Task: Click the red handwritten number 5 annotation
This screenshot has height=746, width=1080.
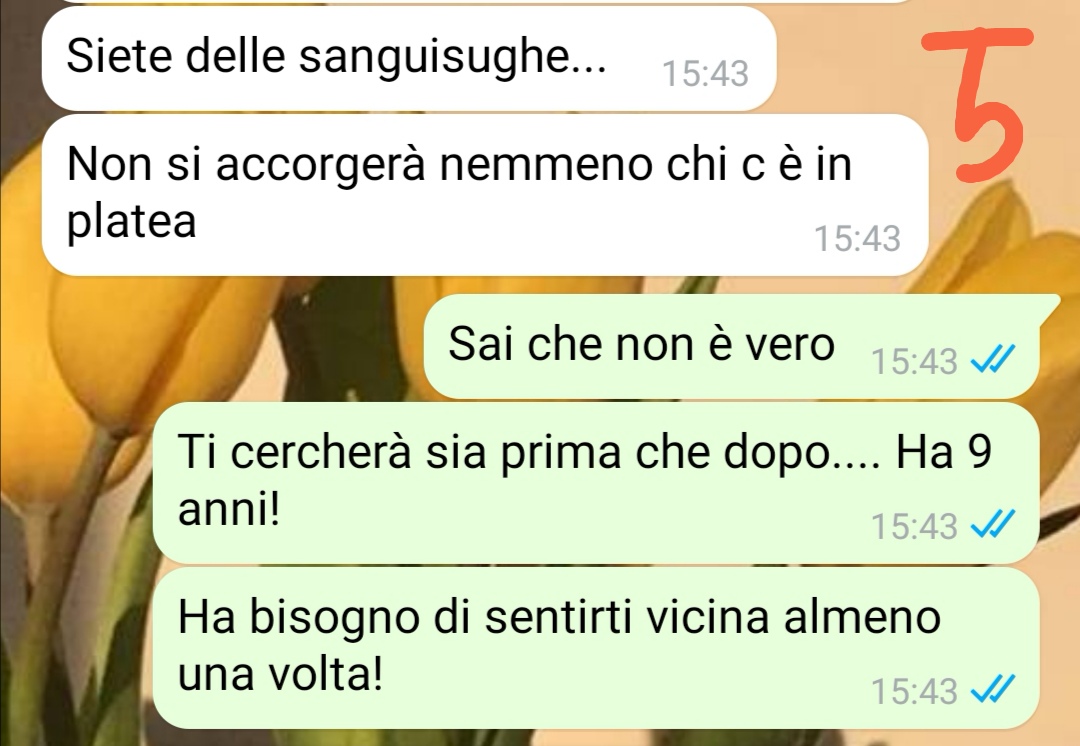Action: coord(979,103)
